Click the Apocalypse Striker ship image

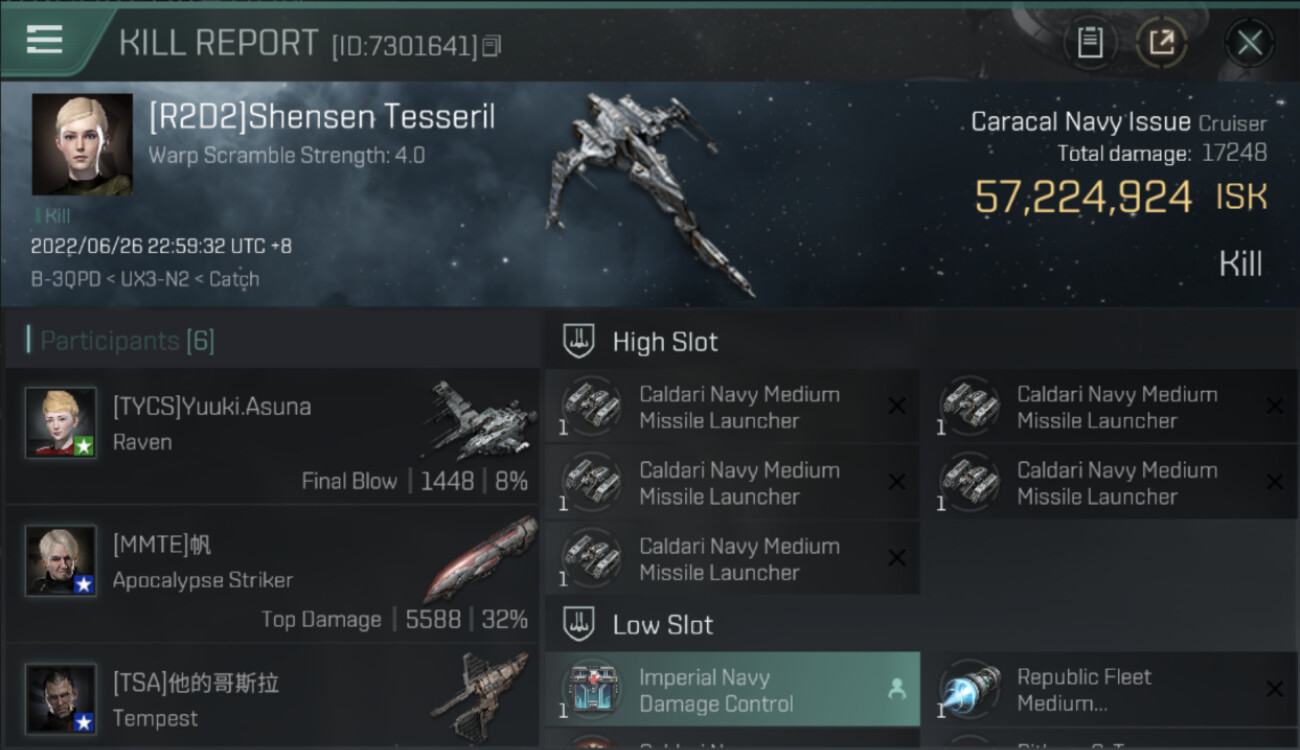(x=480, y=558)
